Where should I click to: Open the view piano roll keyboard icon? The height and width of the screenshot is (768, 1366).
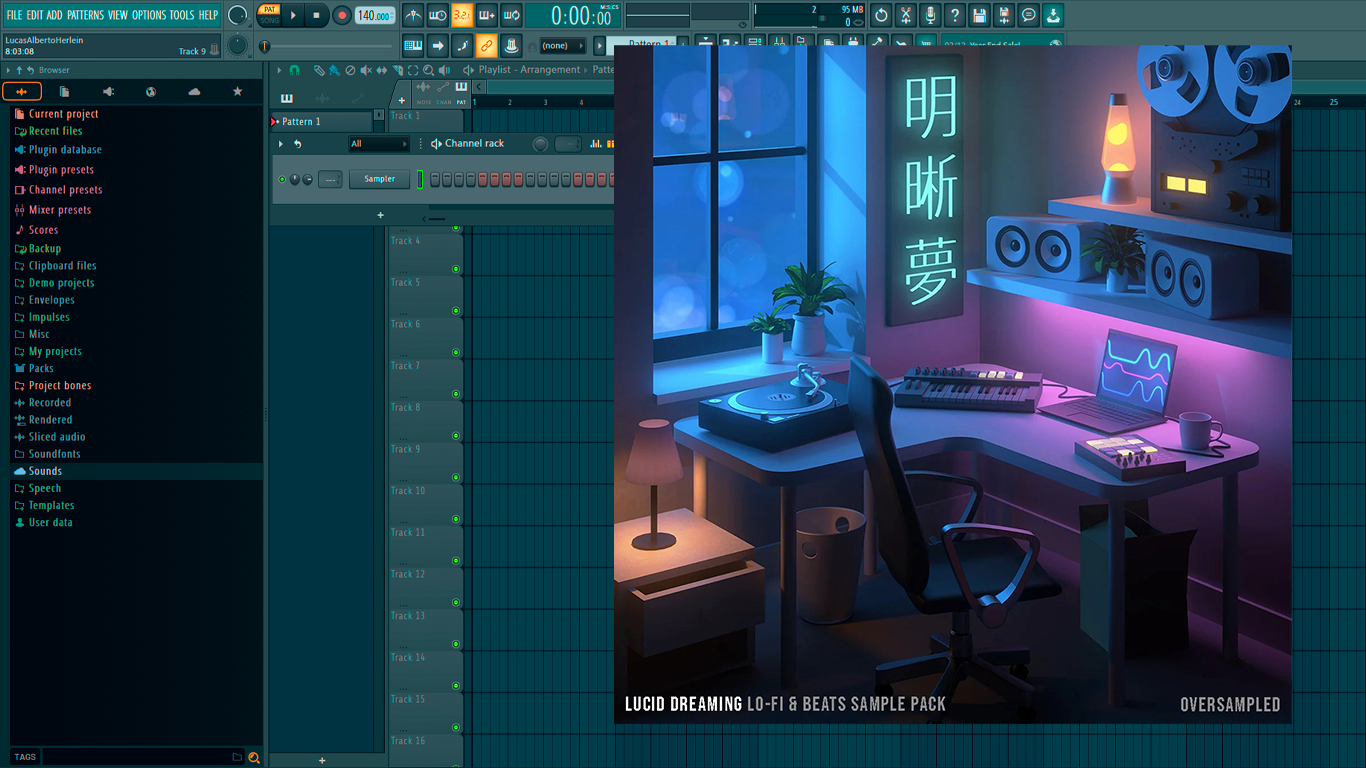[x=413, y=46]
